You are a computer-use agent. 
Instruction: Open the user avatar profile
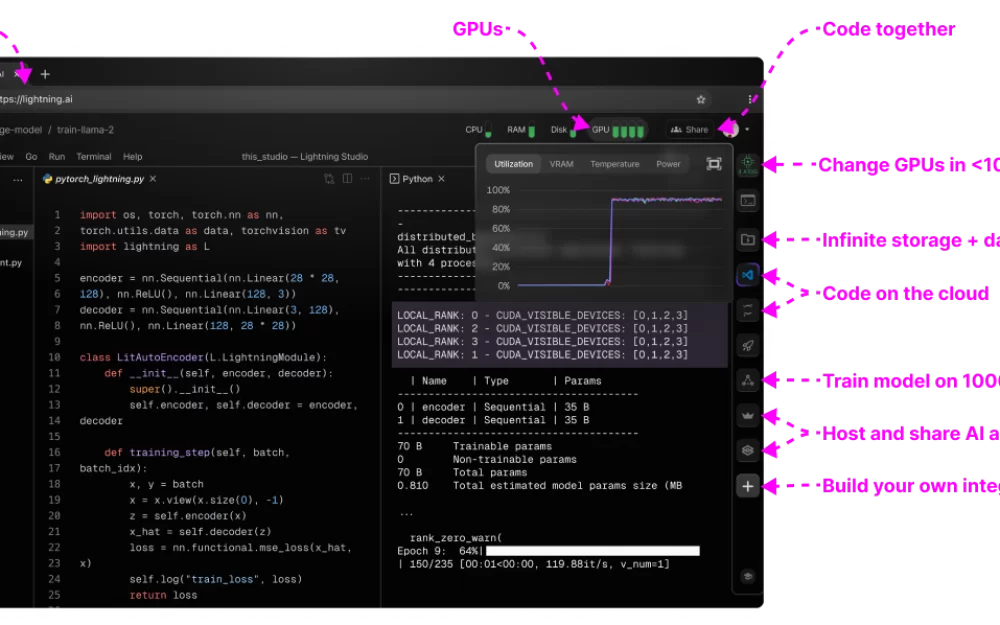point(730,129)
